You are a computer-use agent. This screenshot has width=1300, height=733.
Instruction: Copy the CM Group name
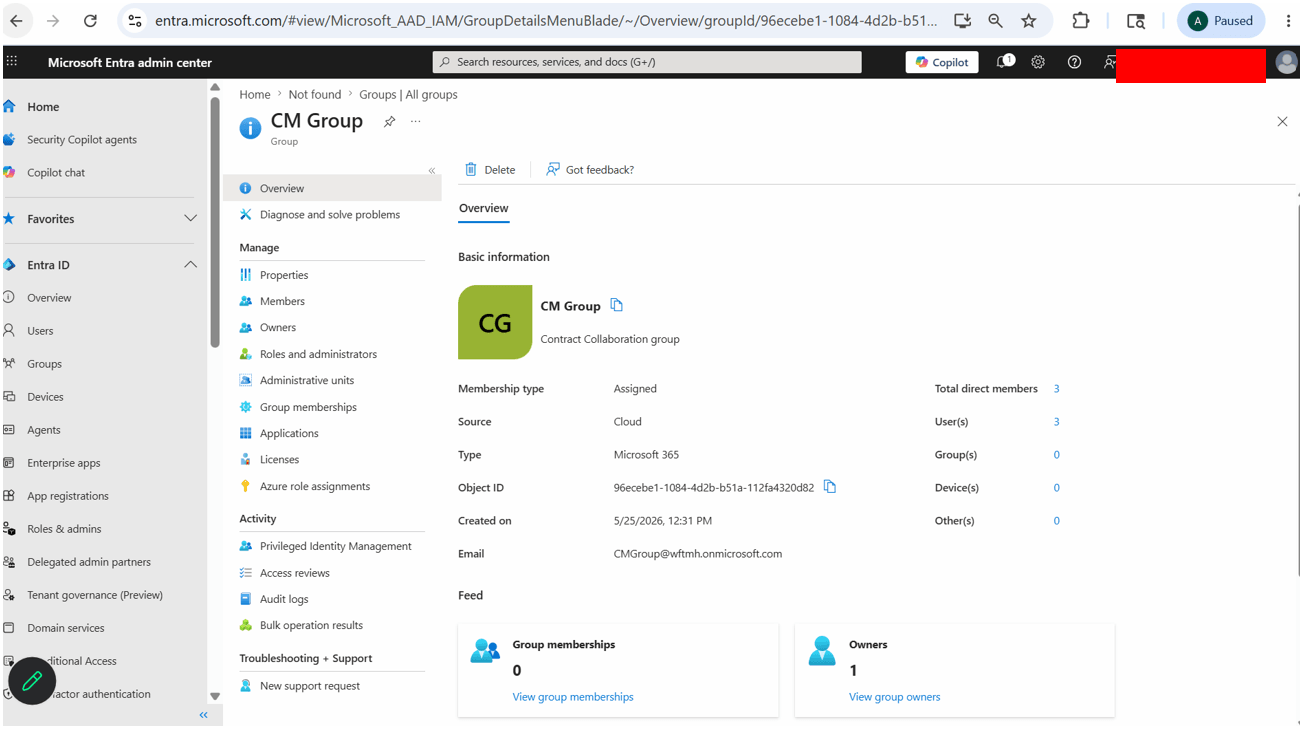coord(616,305)
